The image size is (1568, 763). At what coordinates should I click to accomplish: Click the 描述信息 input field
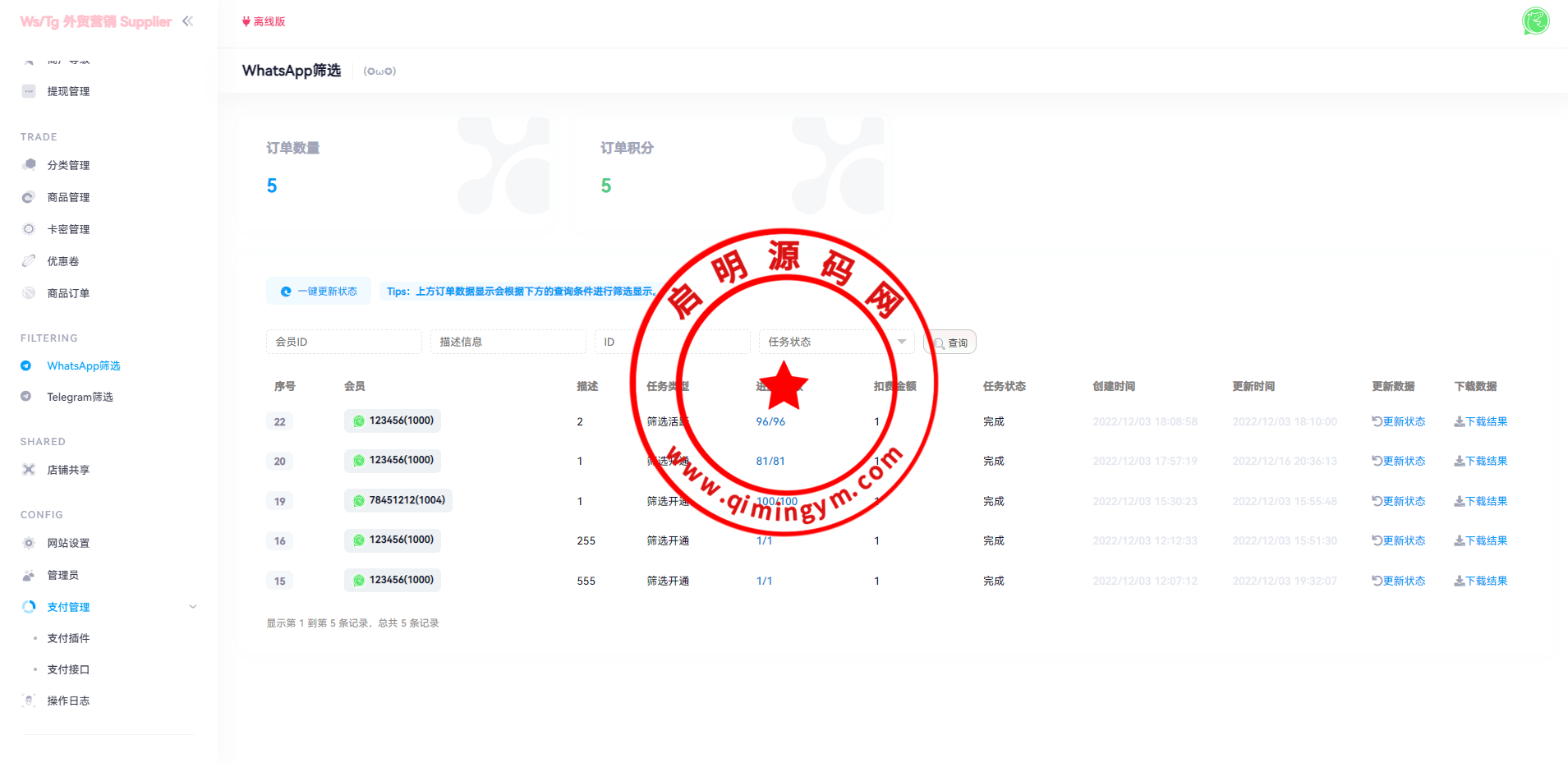508,342
